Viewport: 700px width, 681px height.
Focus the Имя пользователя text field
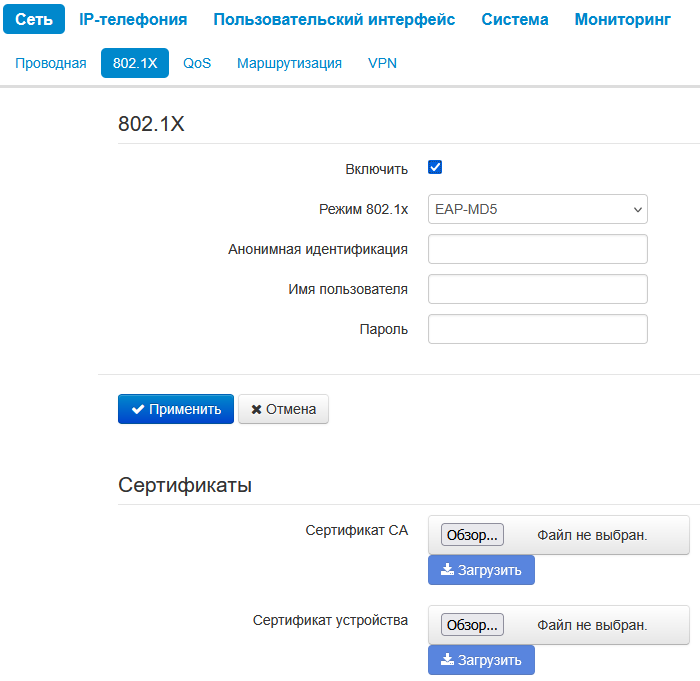pyautogui.click(x=537, y=289)
